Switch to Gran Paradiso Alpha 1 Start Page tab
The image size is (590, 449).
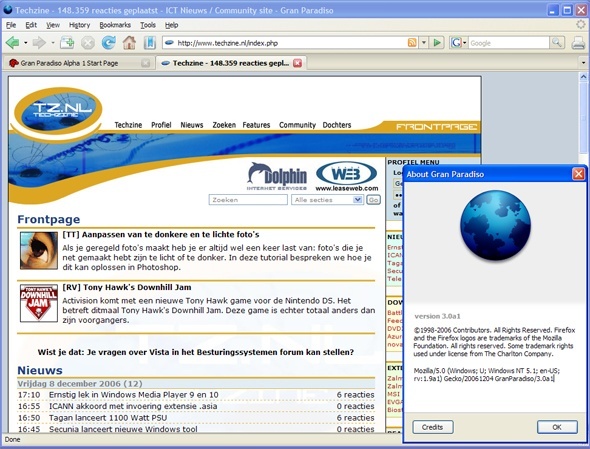(x=78, y=63)
